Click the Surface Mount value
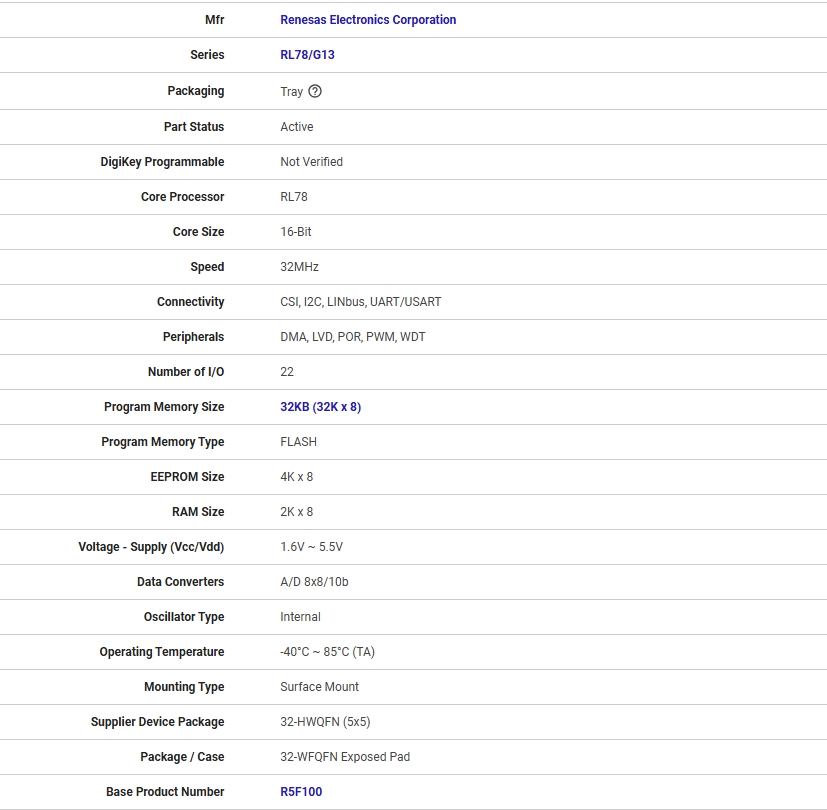The width and height of the screenshot is (827, 810). click(x=319, y=687)
